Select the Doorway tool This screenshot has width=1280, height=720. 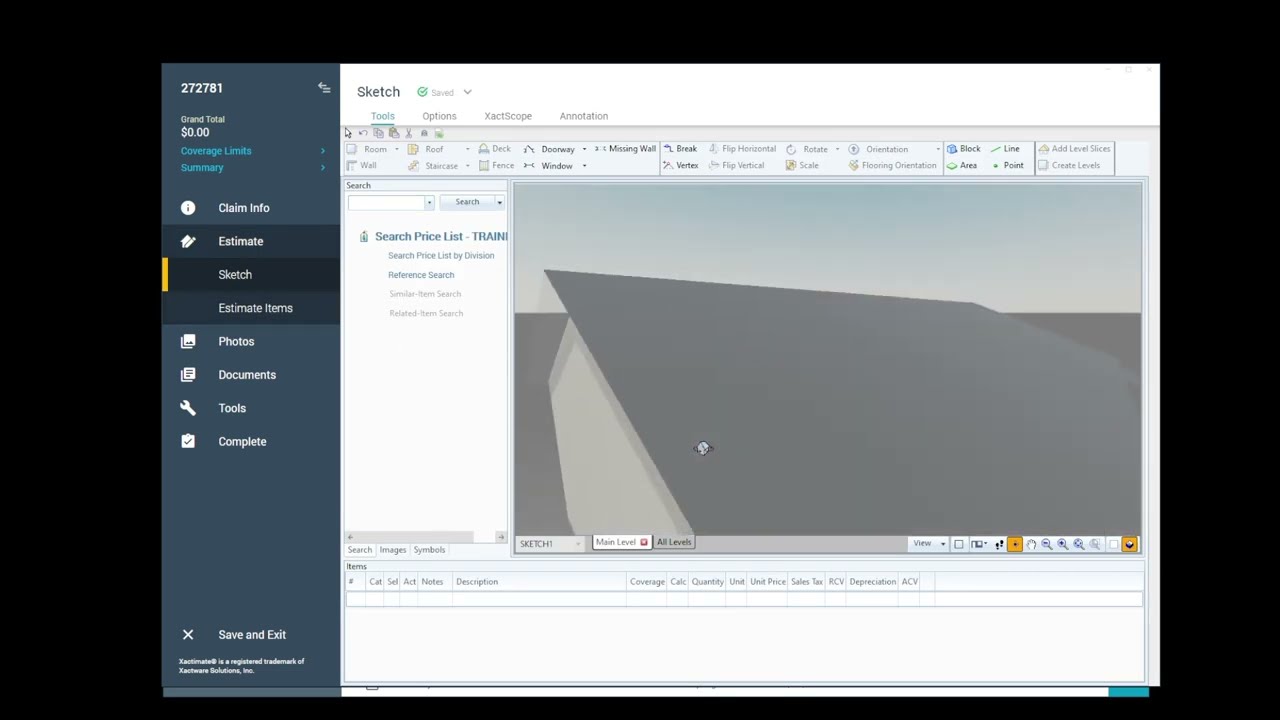point(549,149)
